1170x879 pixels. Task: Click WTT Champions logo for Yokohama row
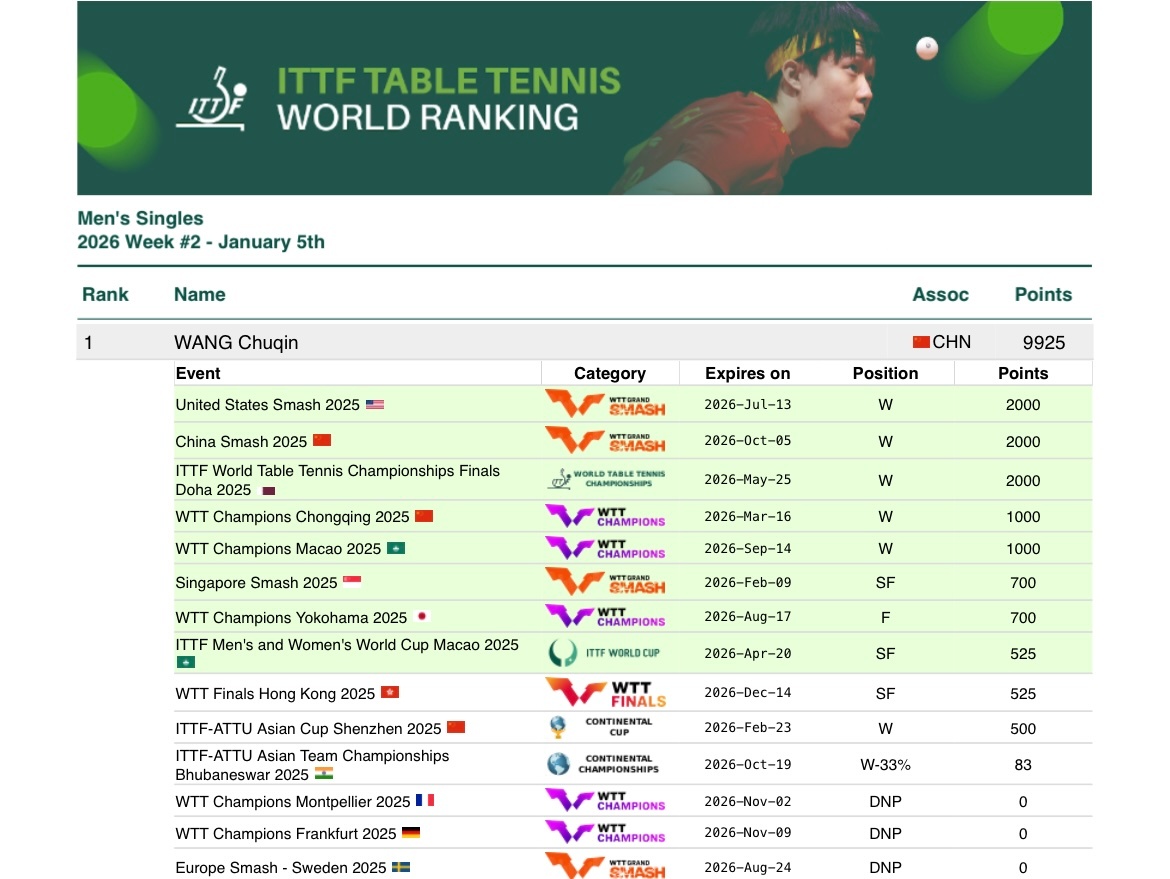605,616
